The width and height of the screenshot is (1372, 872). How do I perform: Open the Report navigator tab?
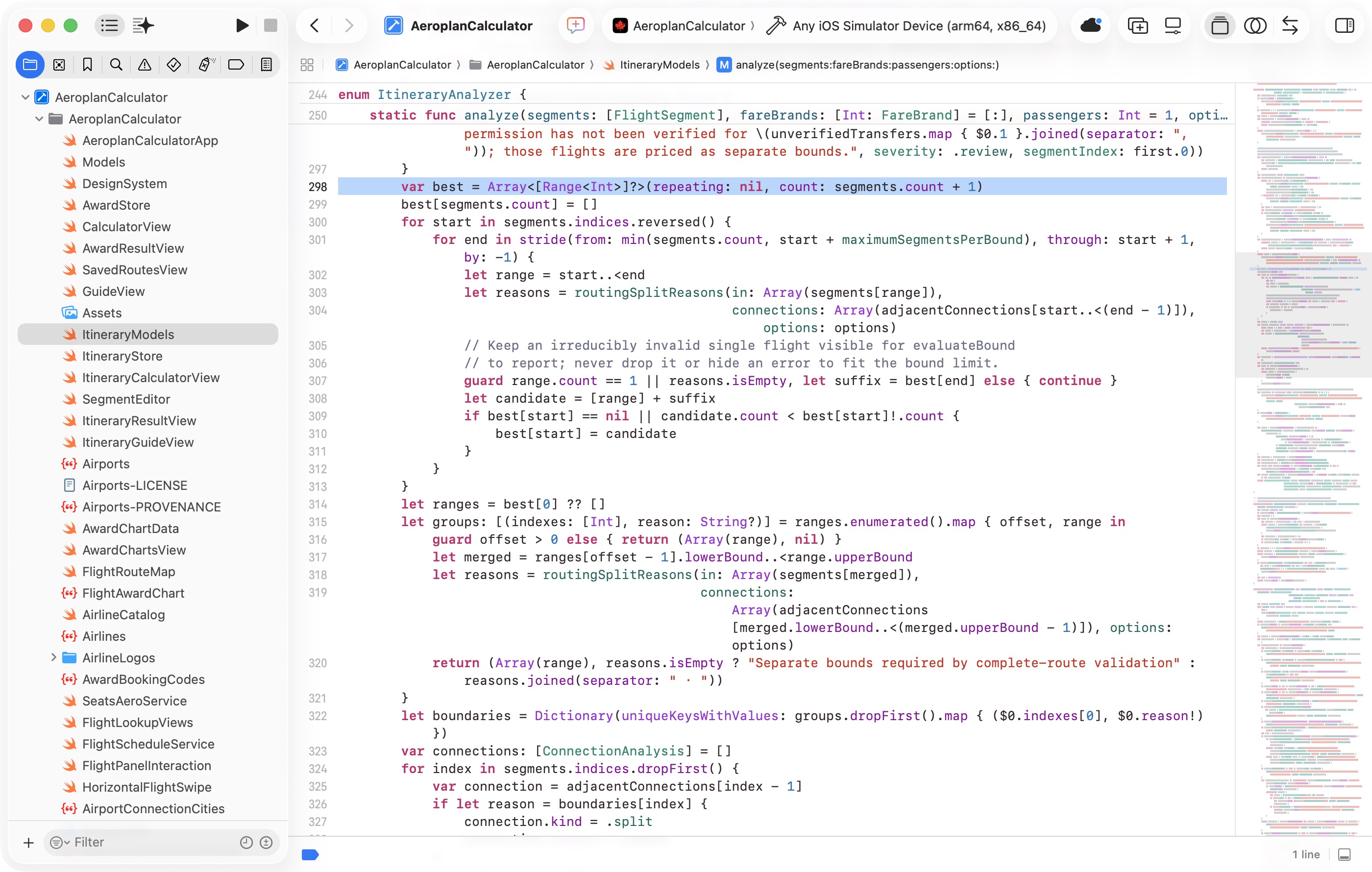[x=266, y=65]
